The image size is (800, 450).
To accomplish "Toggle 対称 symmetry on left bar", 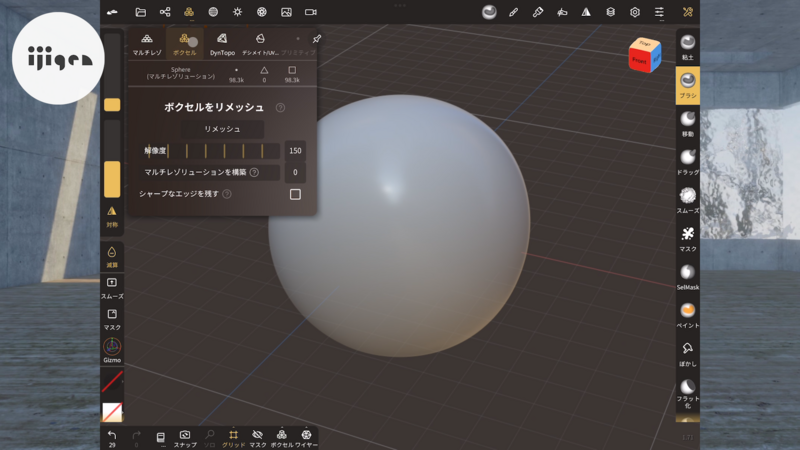I will coord(112,216).
